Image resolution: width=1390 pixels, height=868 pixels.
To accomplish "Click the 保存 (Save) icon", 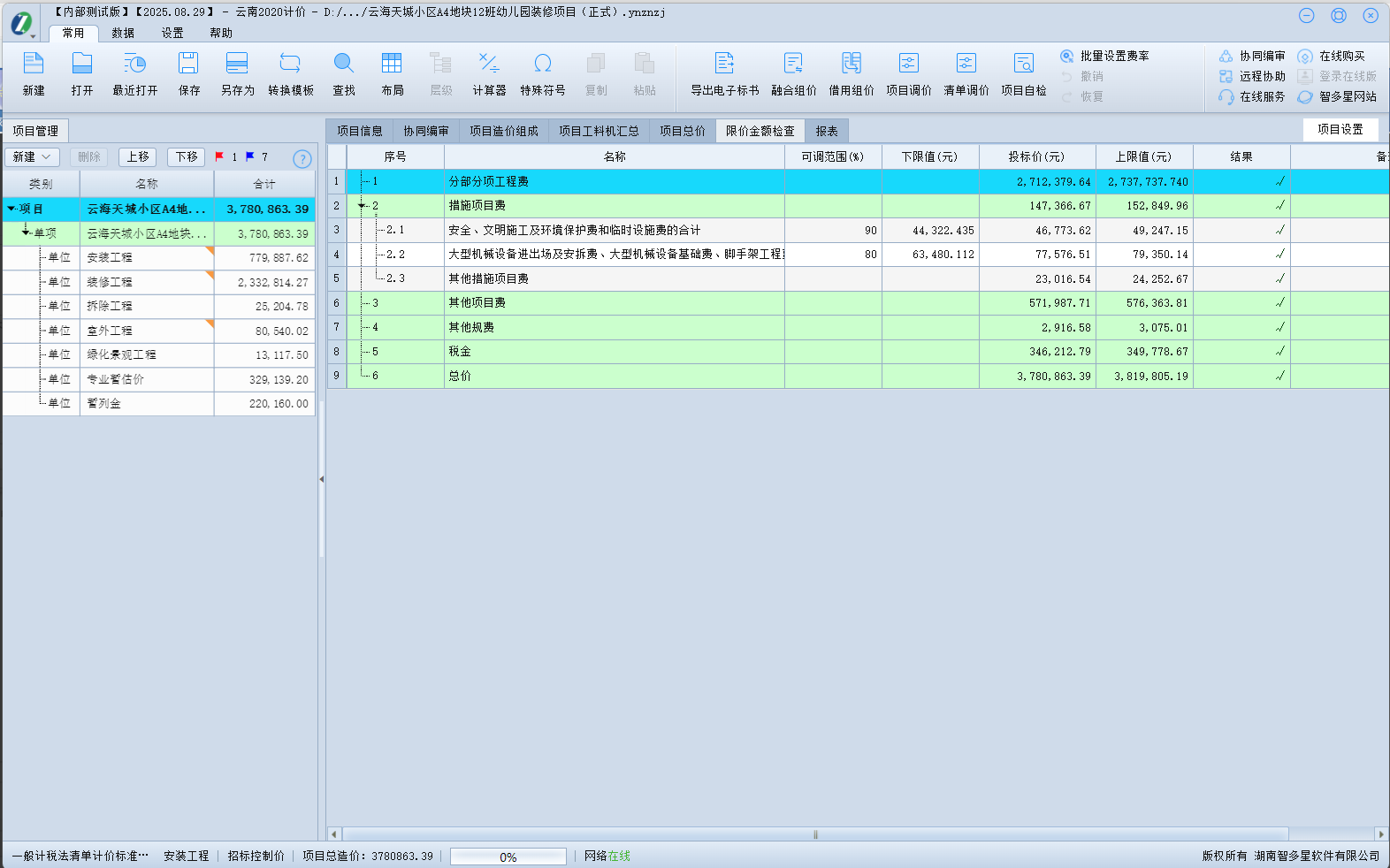I will (x=188, y=64).
